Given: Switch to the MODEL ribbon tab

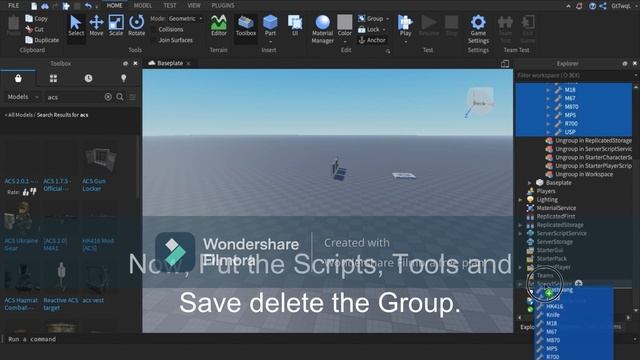Looking at the screenshot, I should click(142, 6).
